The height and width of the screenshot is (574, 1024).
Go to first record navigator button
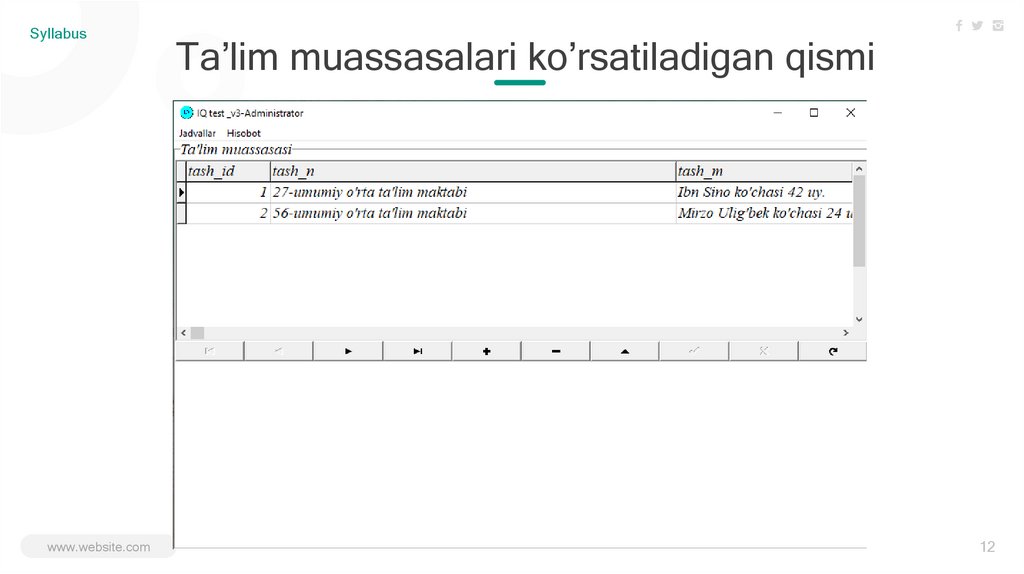(209, 351)
